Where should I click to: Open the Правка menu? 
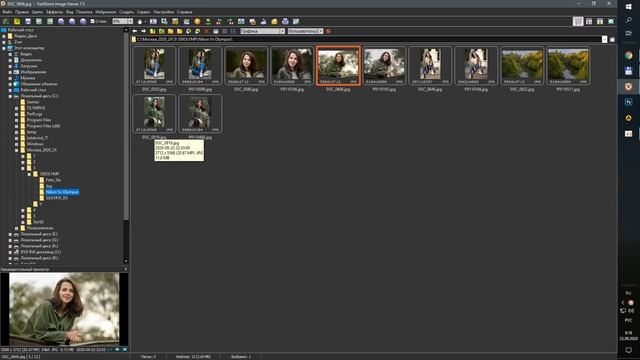point(22,12)
